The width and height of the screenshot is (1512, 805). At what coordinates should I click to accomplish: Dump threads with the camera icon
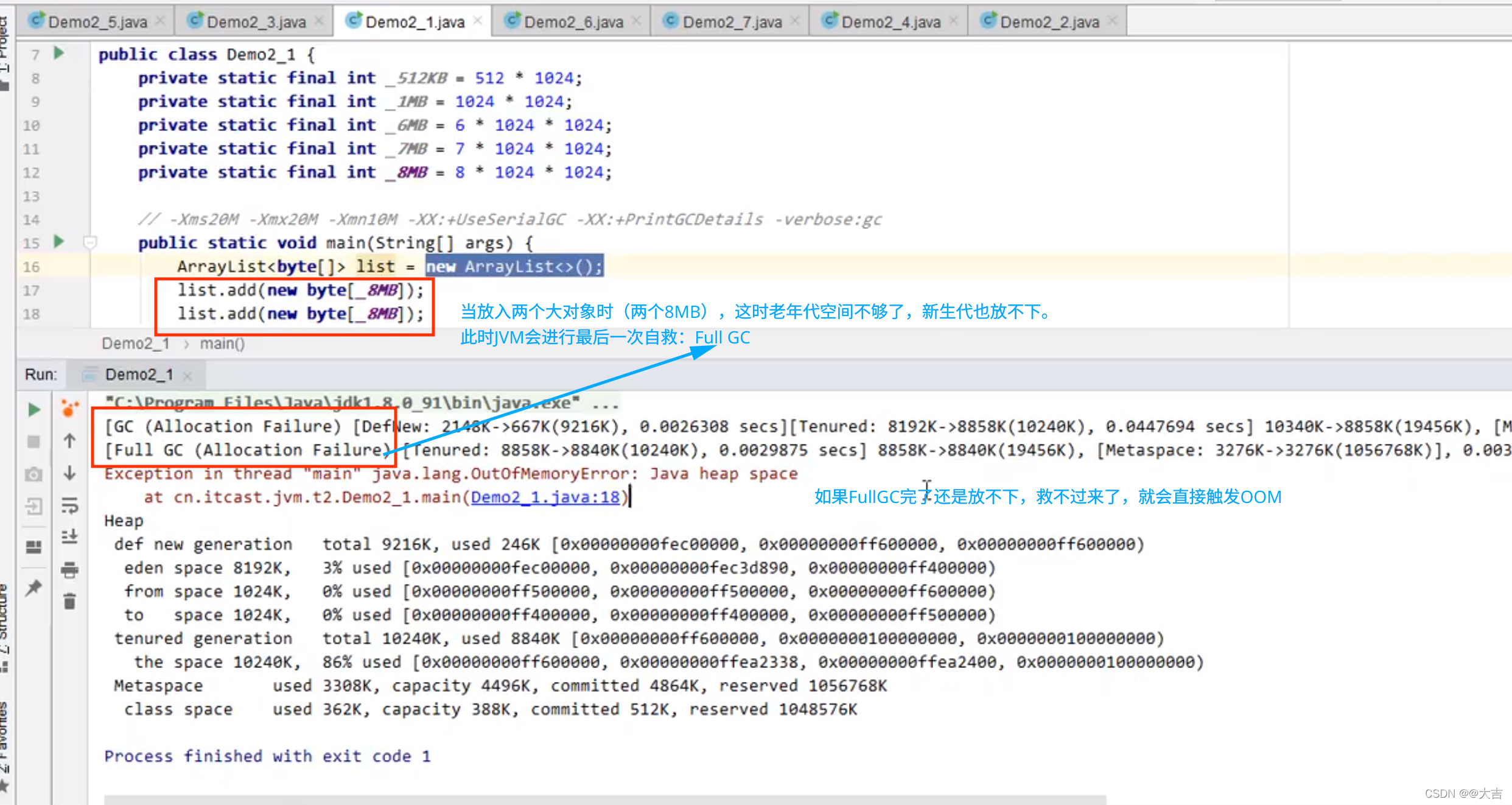click(x=34, y=474)
